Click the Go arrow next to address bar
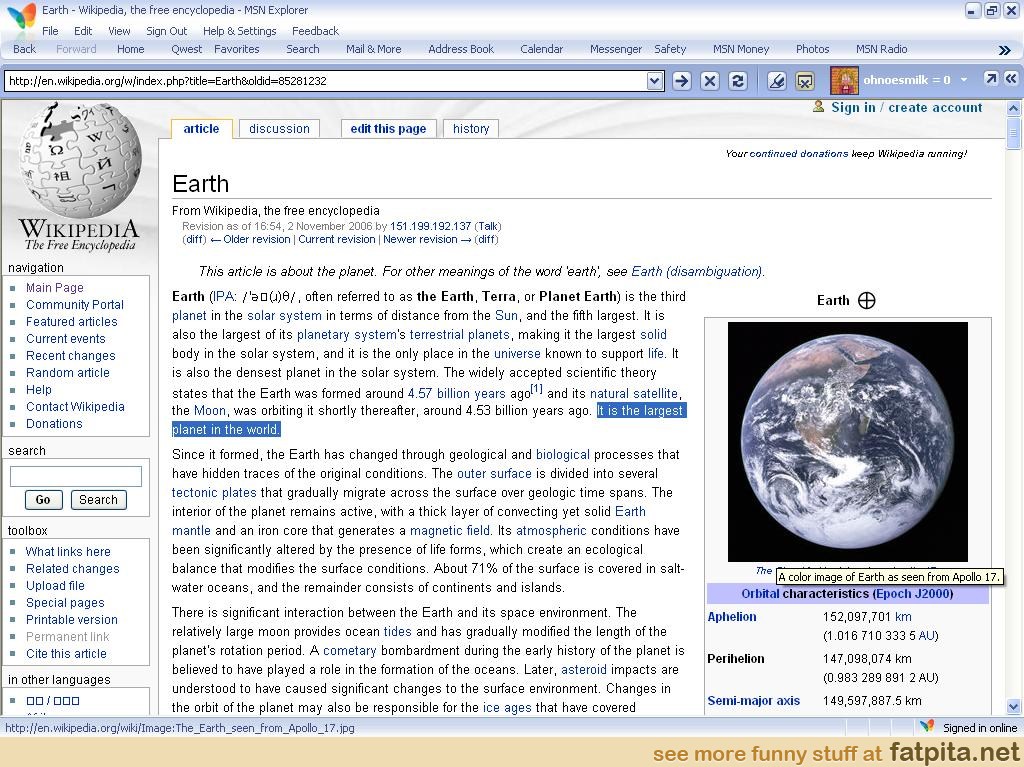 (x=682, y=81)
